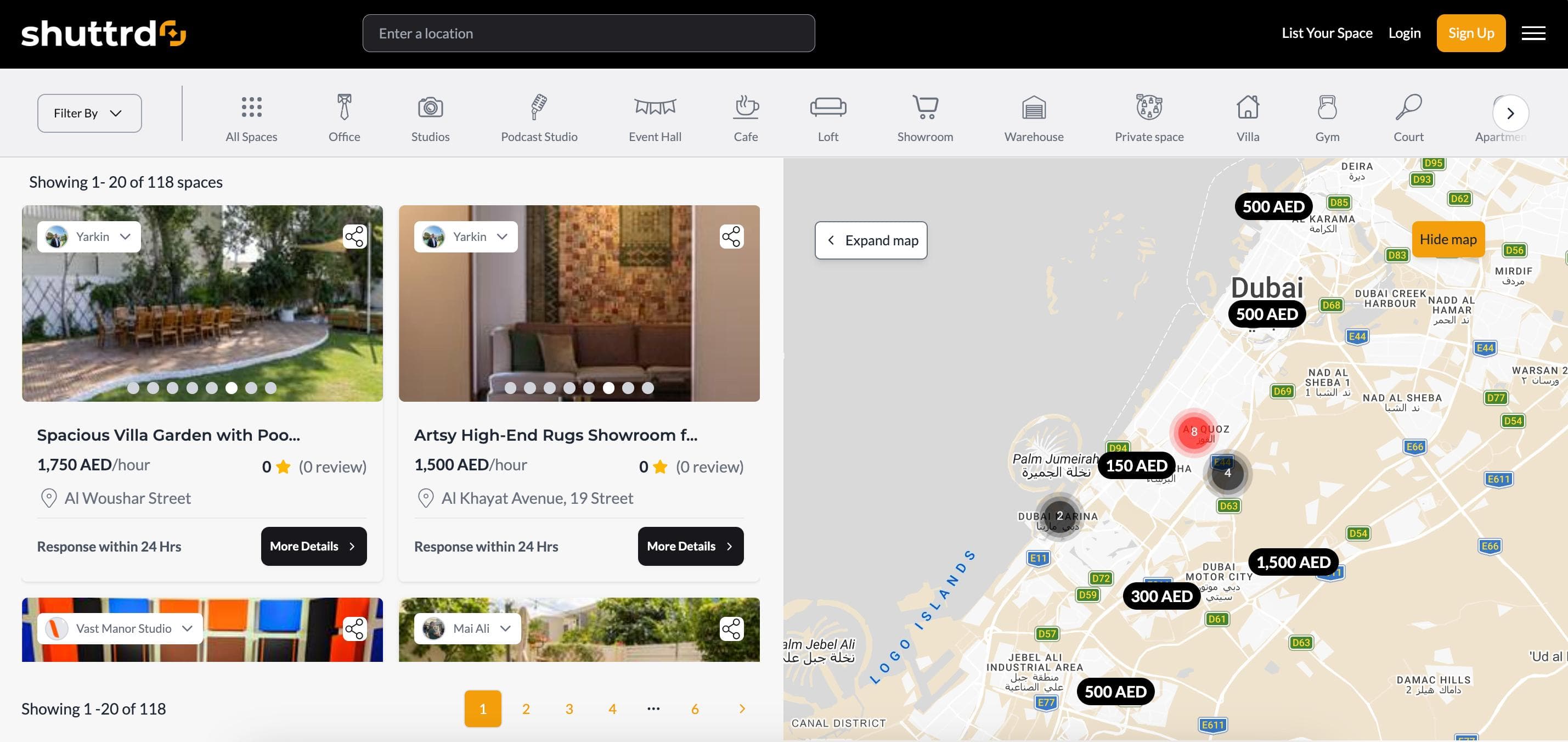Click List Your Space in the header

[x=1327, y=33]
